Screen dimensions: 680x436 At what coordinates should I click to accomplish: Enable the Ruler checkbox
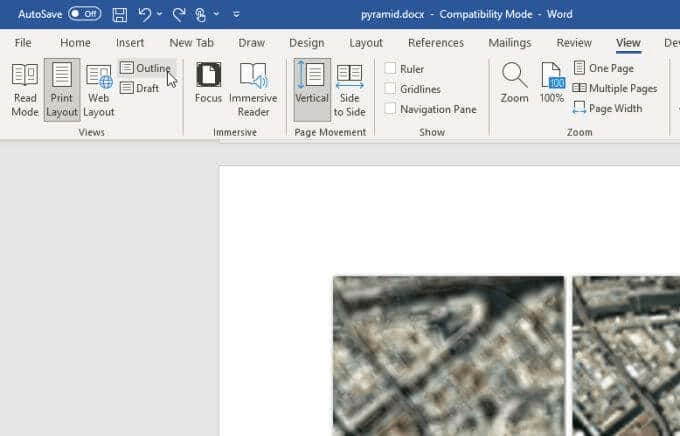pos(391,69)
